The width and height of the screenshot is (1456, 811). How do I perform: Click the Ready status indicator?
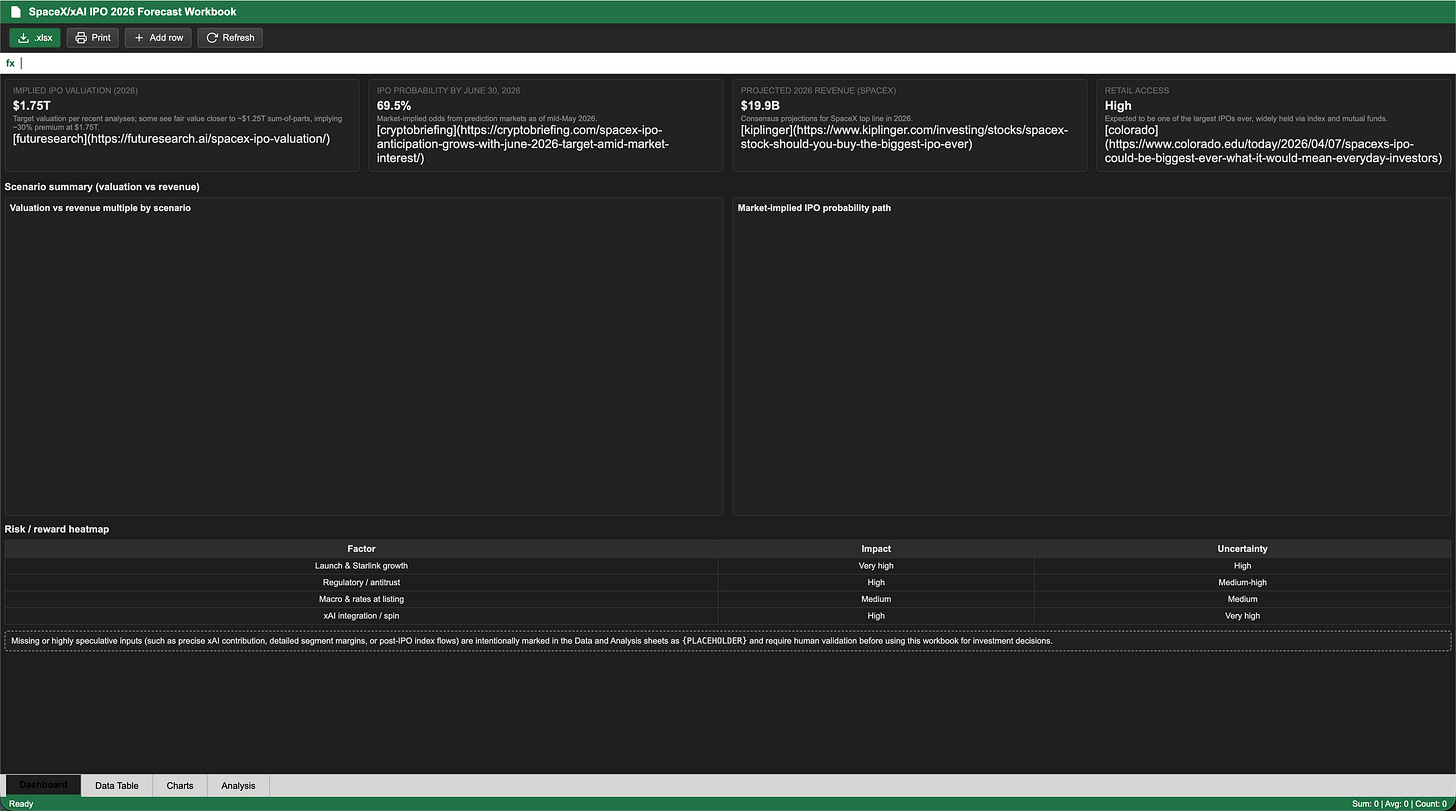pos(21,804)
